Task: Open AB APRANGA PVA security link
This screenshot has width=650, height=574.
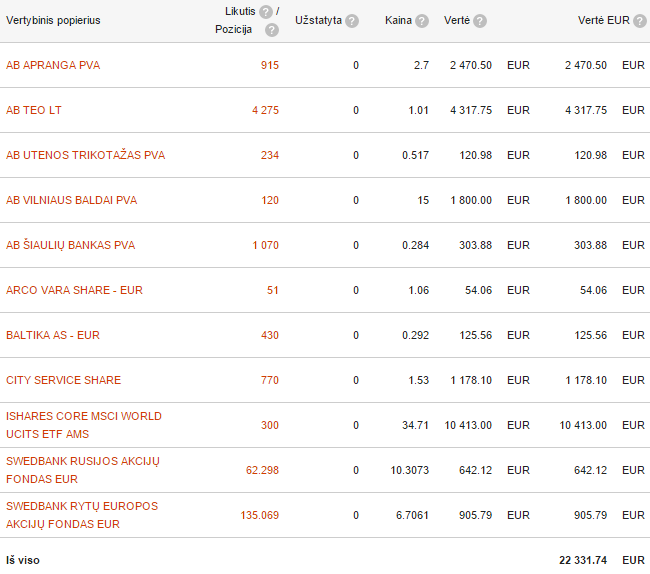Action: click(x=53, y=65)
